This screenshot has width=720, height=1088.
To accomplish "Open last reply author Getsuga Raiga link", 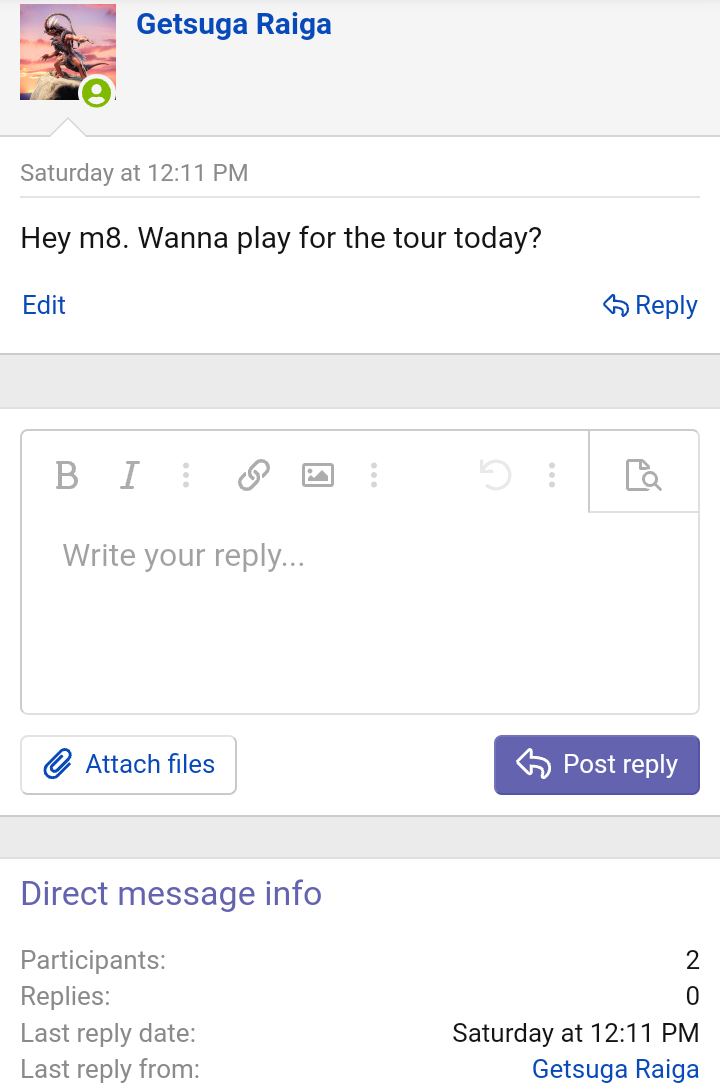I will (615, 1069).
